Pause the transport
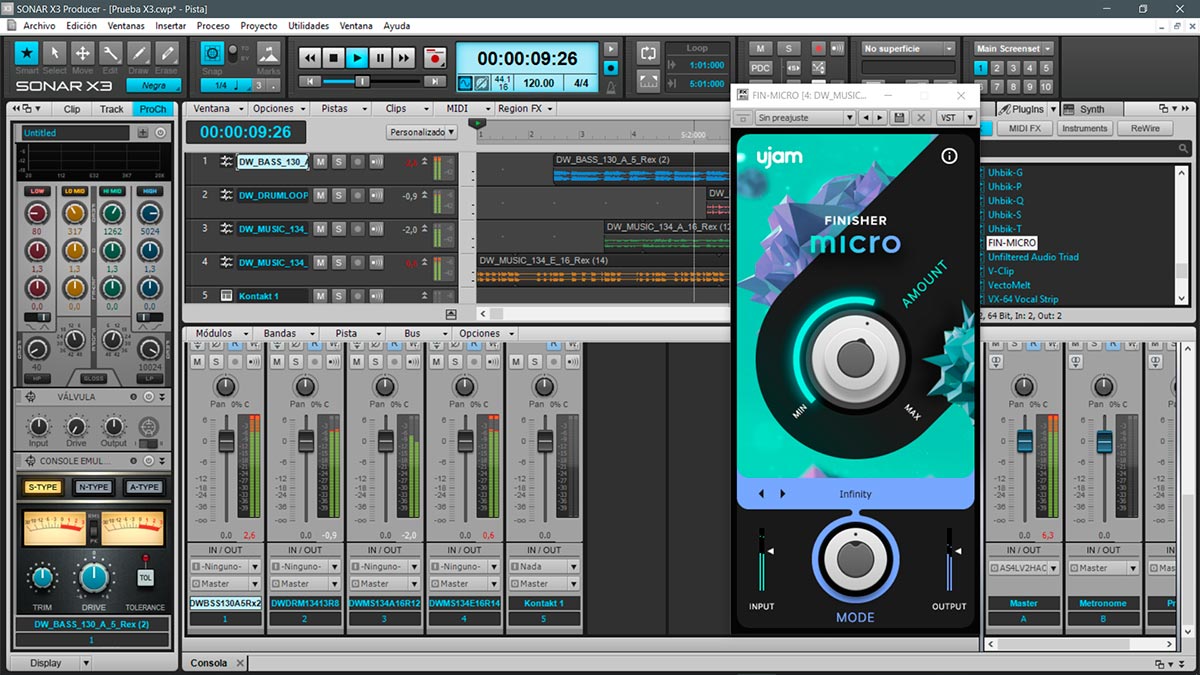1200x675 pixels. (x=380, y=59)
